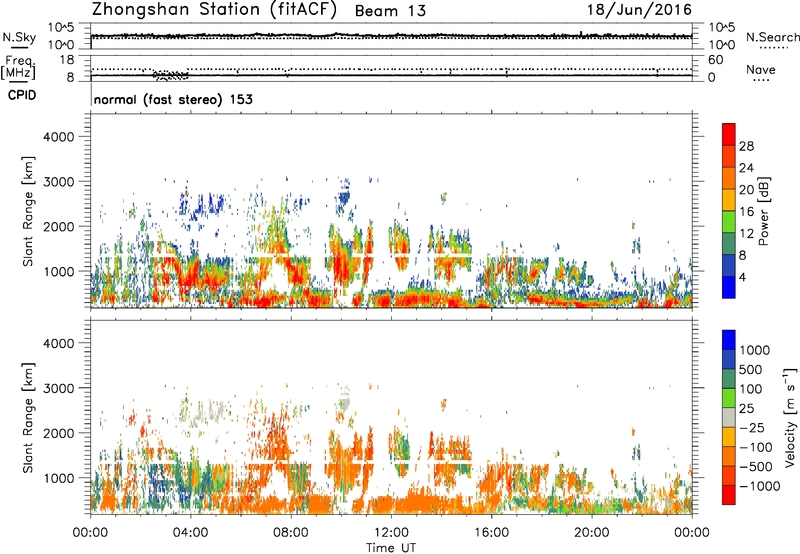The image size is (800, 554).
Task: Click the '20:00' time axis label
Action: click(591, 533)
